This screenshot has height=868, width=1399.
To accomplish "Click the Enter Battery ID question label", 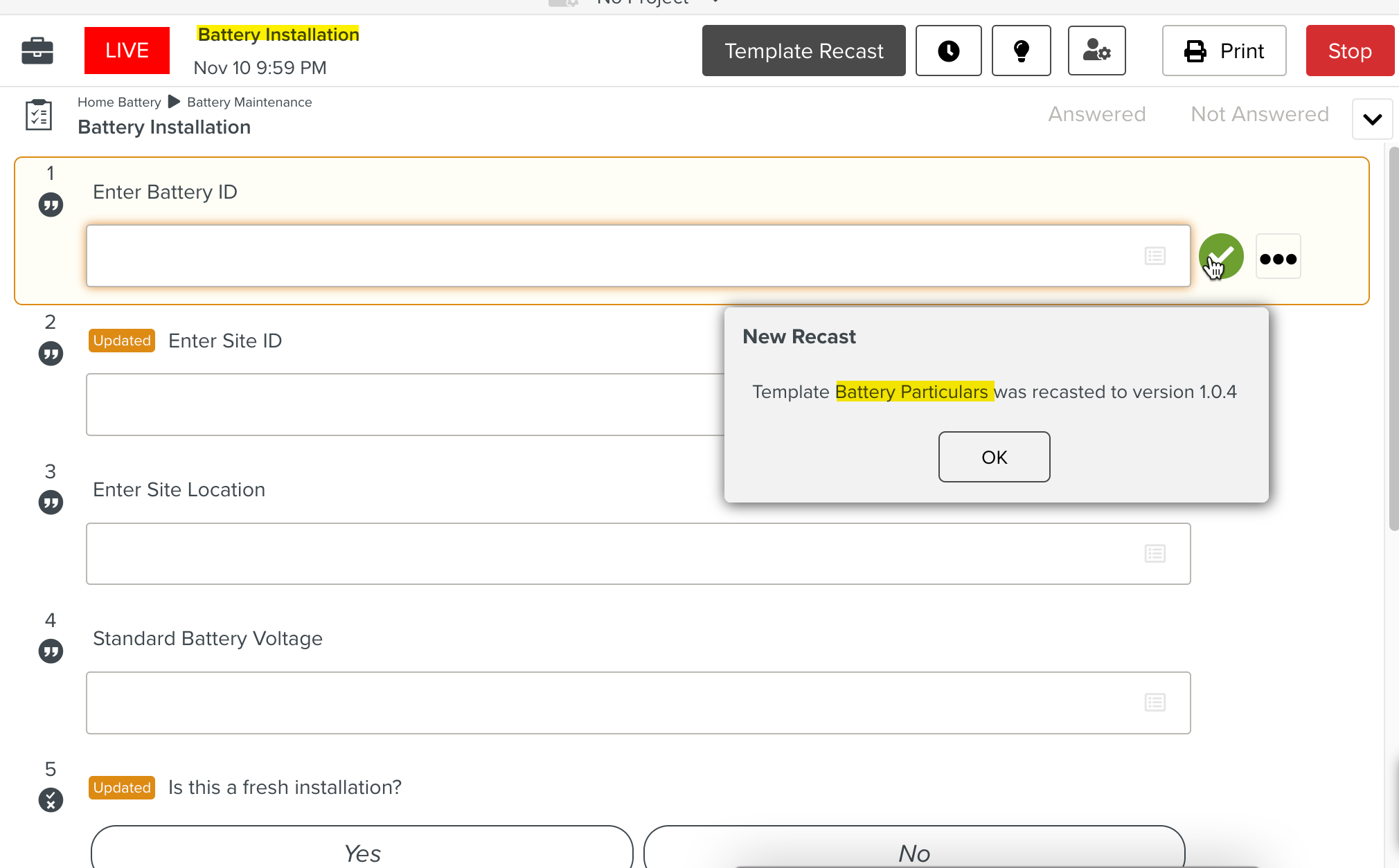I will coord(165,192).
